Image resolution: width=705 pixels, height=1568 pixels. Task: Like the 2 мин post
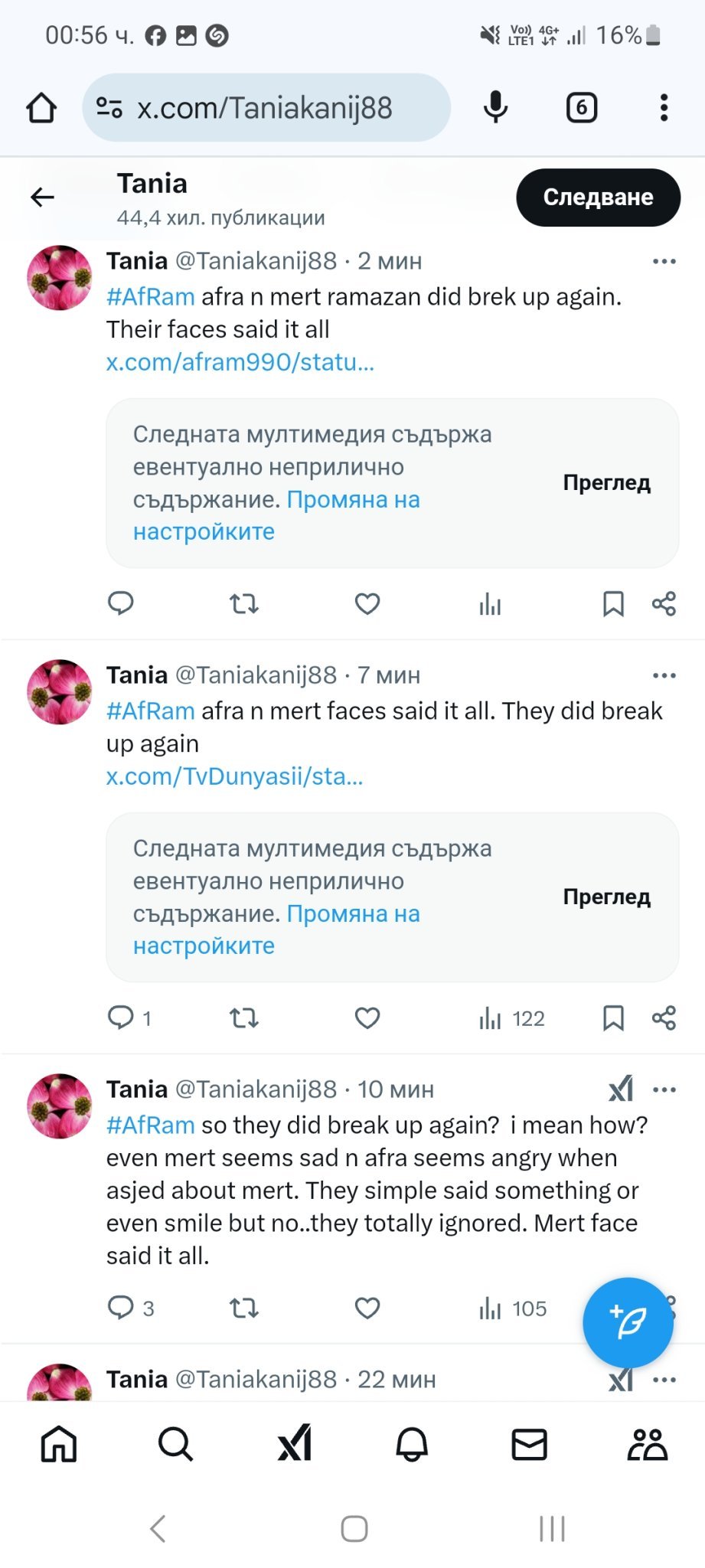[367, 604]
